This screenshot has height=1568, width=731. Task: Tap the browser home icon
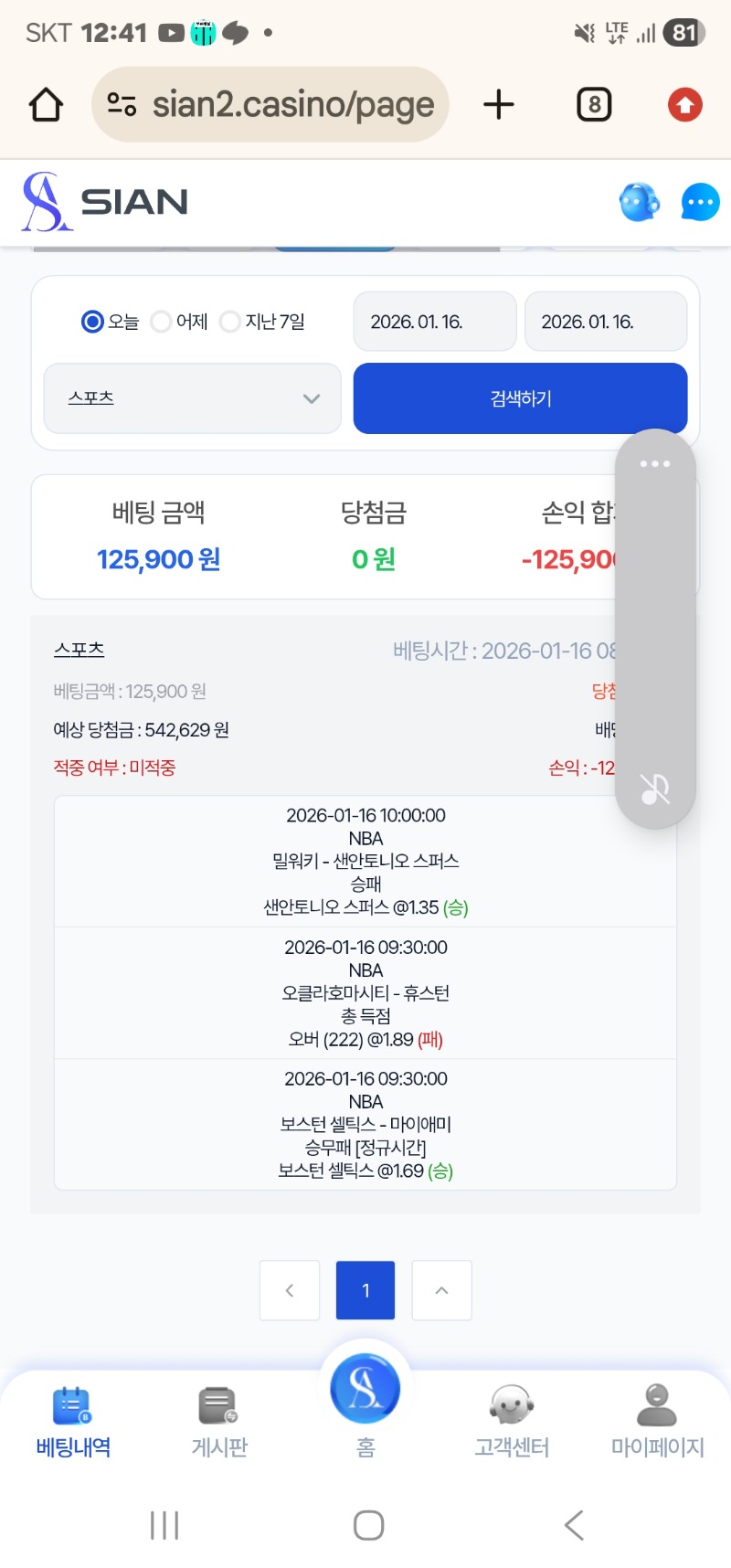coord(47,105)
